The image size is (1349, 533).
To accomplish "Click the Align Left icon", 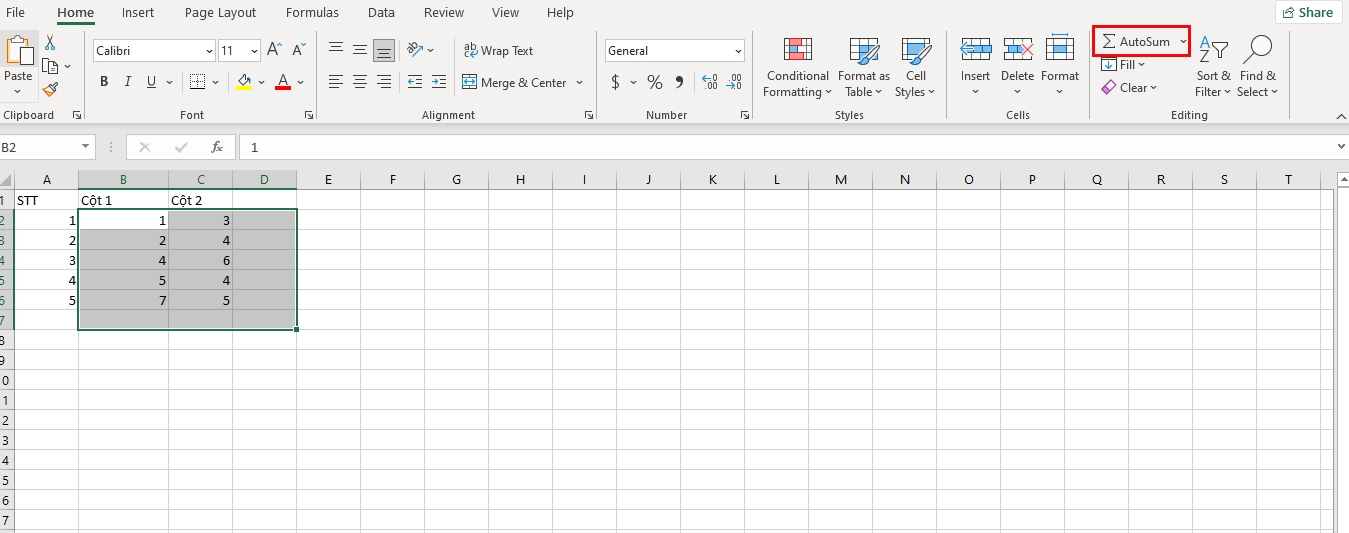I will click(x=336, y=82).
